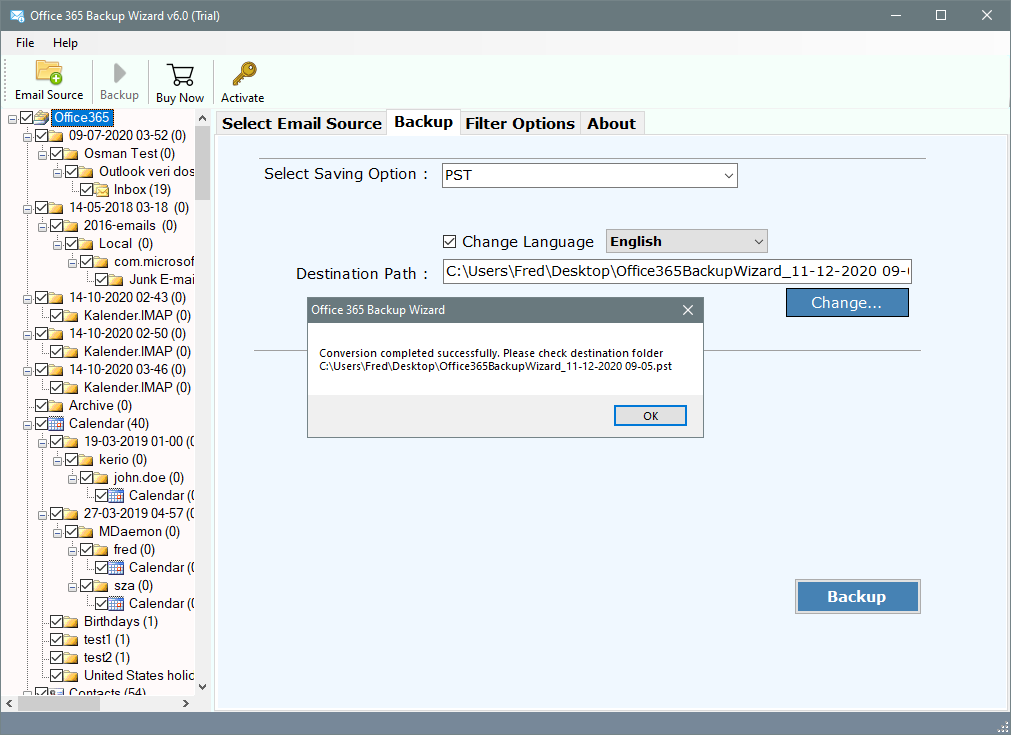This screenshot has width=1011, height=735.
Task: Click calendar icon under sza (0)
Action: 117,604
